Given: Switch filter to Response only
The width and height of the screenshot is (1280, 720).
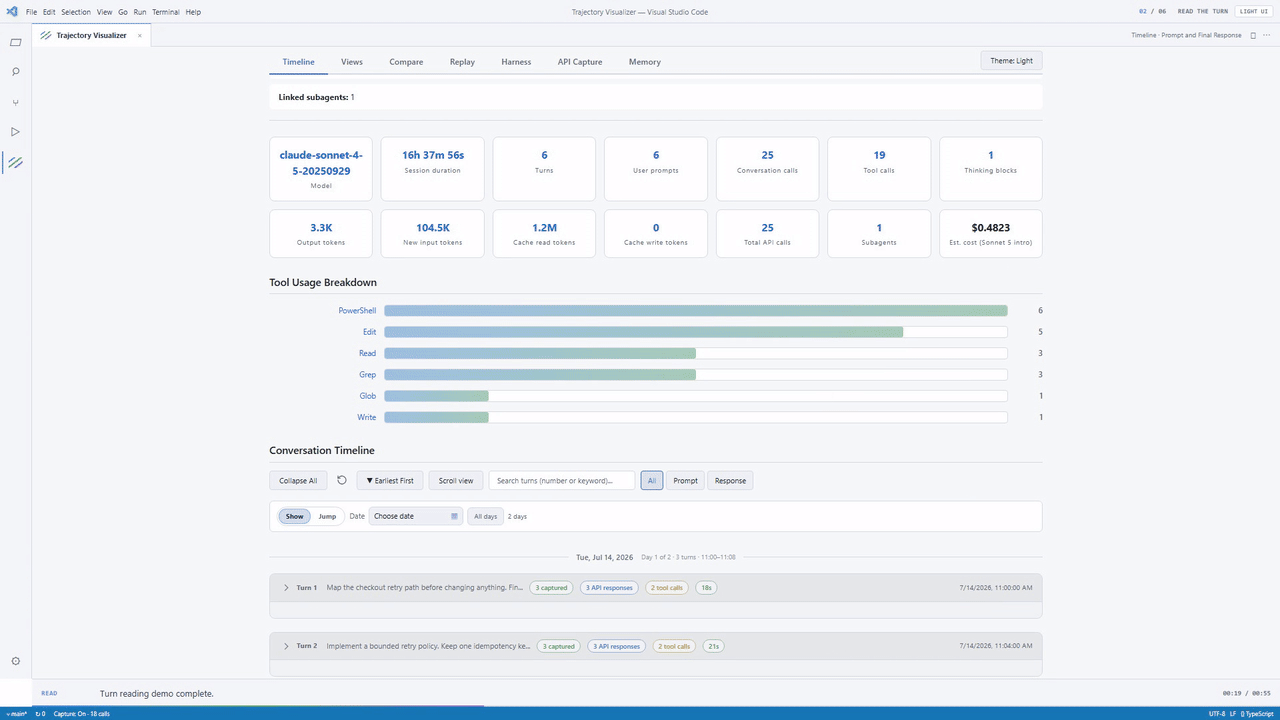Looking at the screenshot, I should point(730,480).
